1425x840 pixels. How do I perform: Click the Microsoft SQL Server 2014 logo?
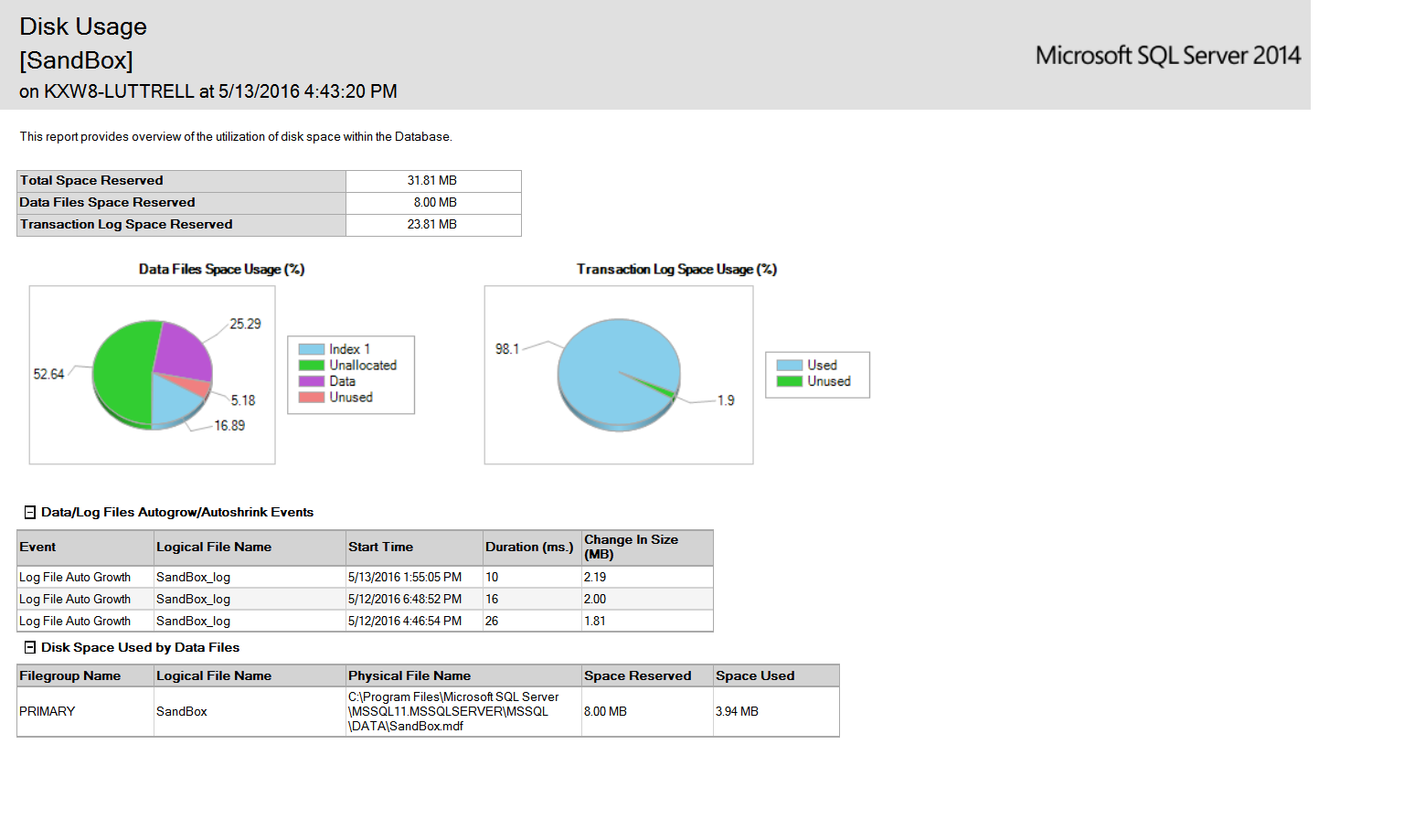tap(1167, 56)
